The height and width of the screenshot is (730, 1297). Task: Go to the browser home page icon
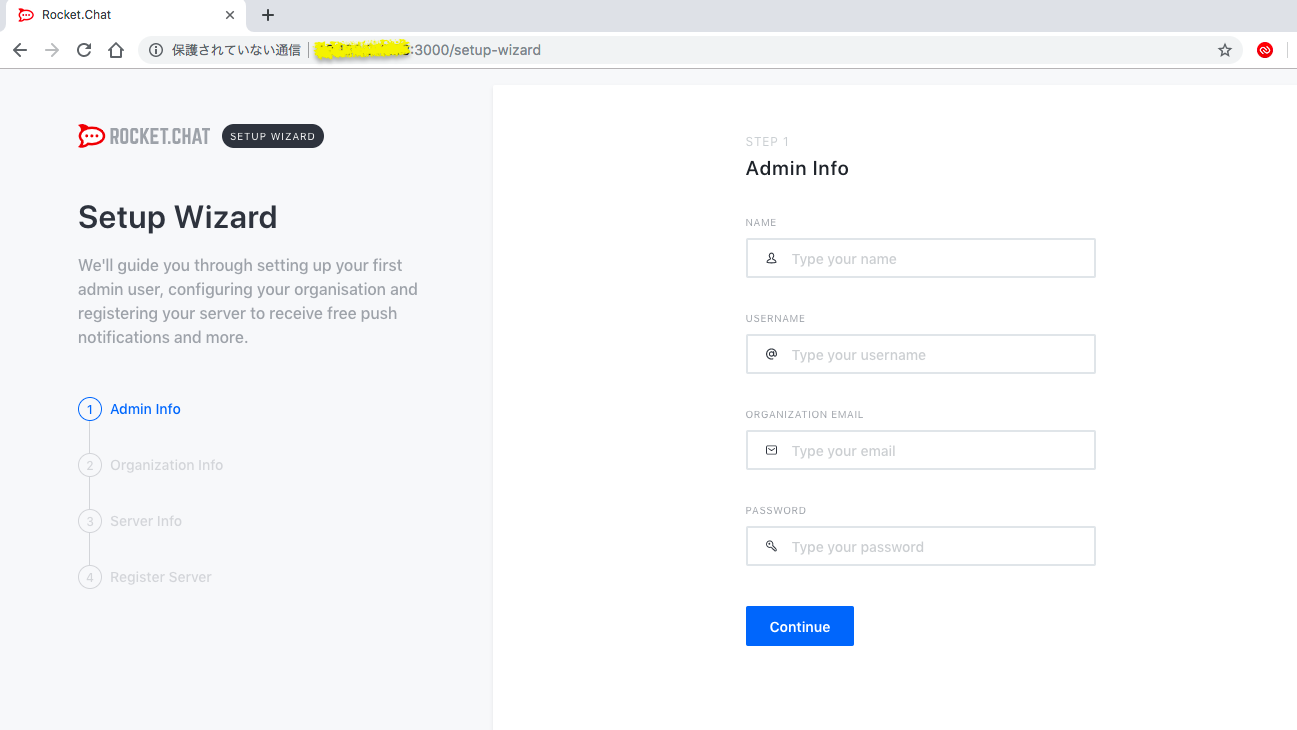pos(116,50)
